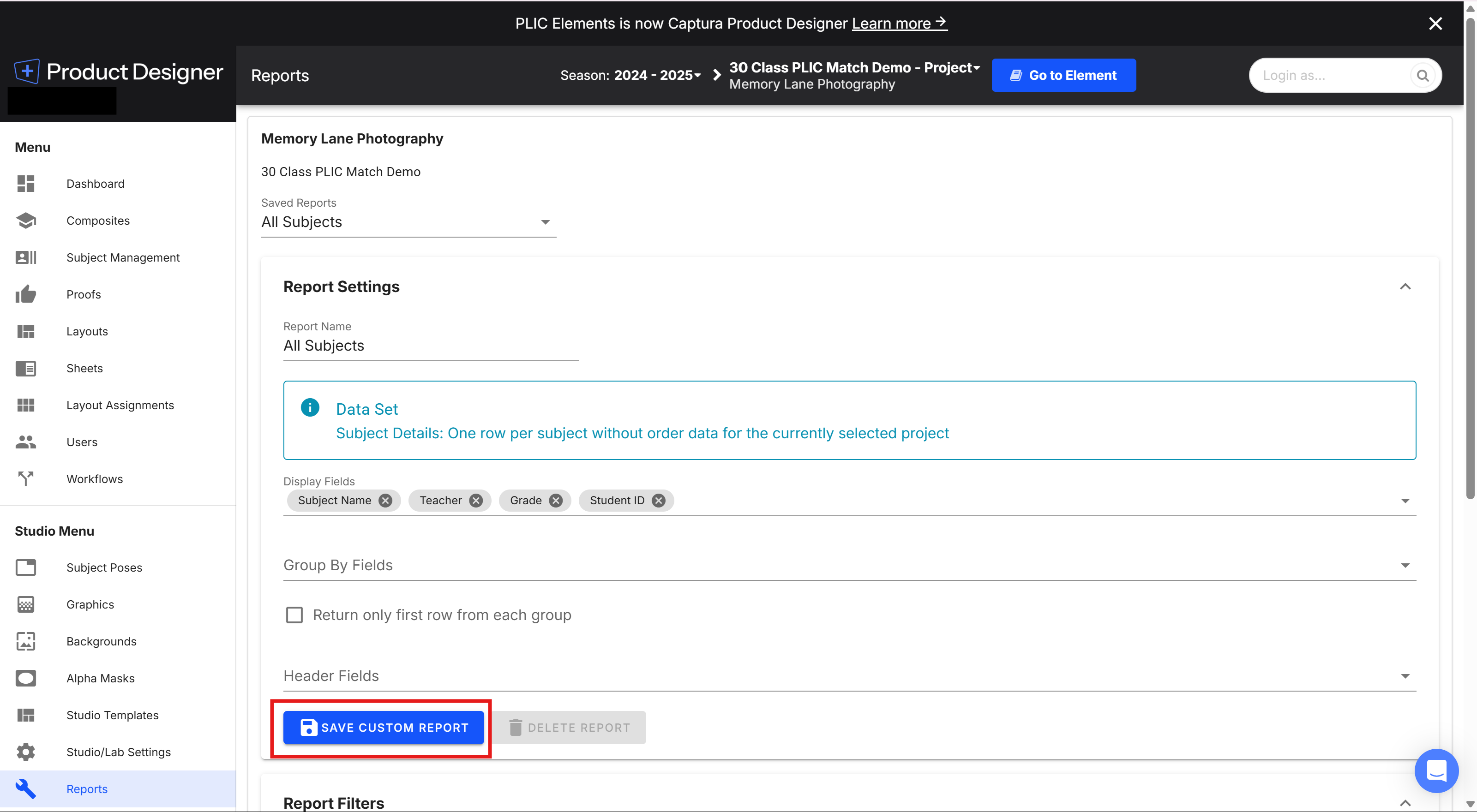This screenshot has width=1477, height=812.
Task: Remove the Student ID display field chip
Action: click(659, 500)
